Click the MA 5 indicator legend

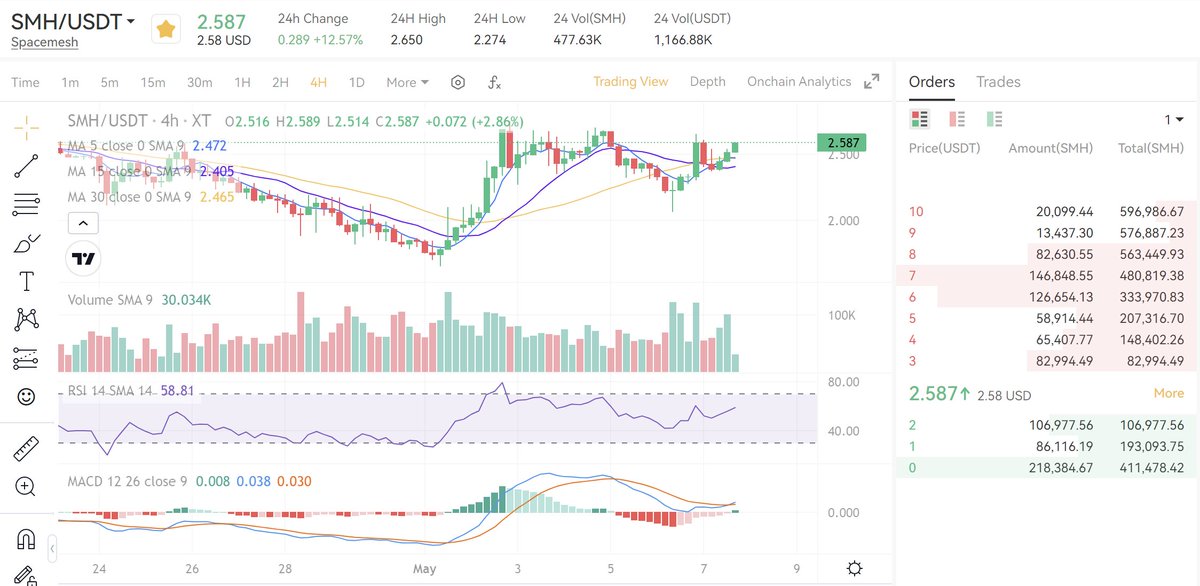(147, 146)
